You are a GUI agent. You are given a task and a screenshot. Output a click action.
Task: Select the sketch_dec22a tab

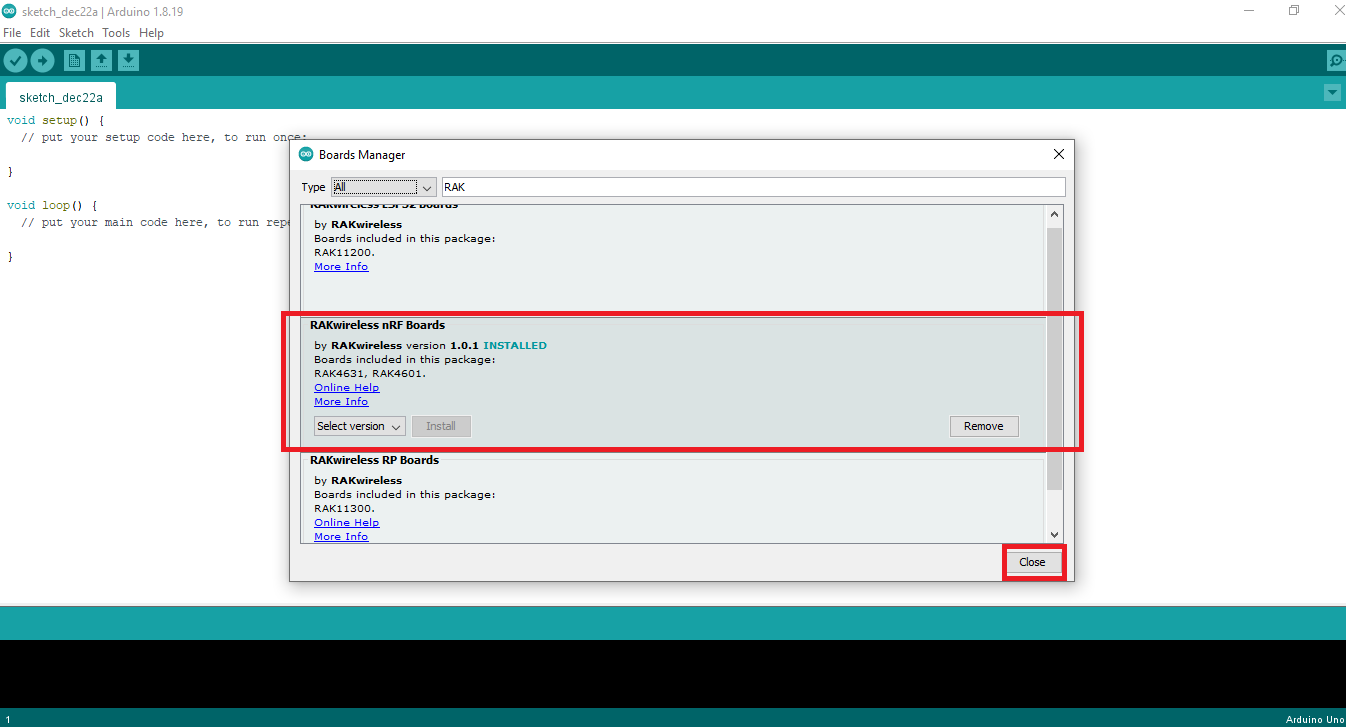(x=60, y=97)
